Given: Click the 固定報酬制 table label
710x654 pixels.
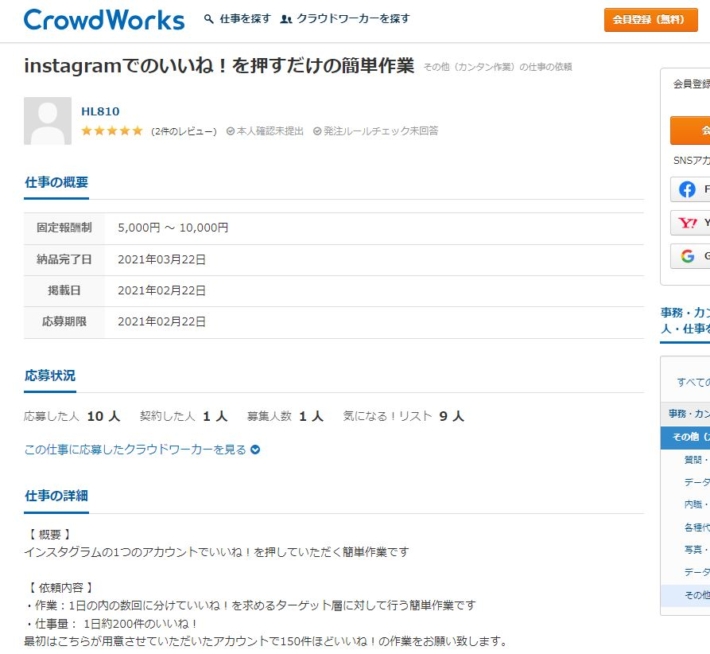Looking at the screenshot, I should pyautogui.click(x=64, y=228).
